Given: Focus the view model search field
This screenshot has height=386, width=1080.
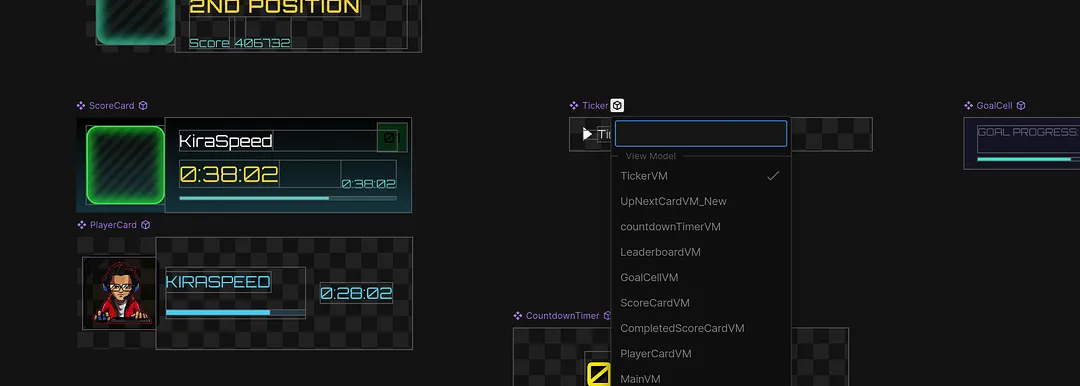Looking at the screenshot, I should pyautogui.click(x=700, y=134).
